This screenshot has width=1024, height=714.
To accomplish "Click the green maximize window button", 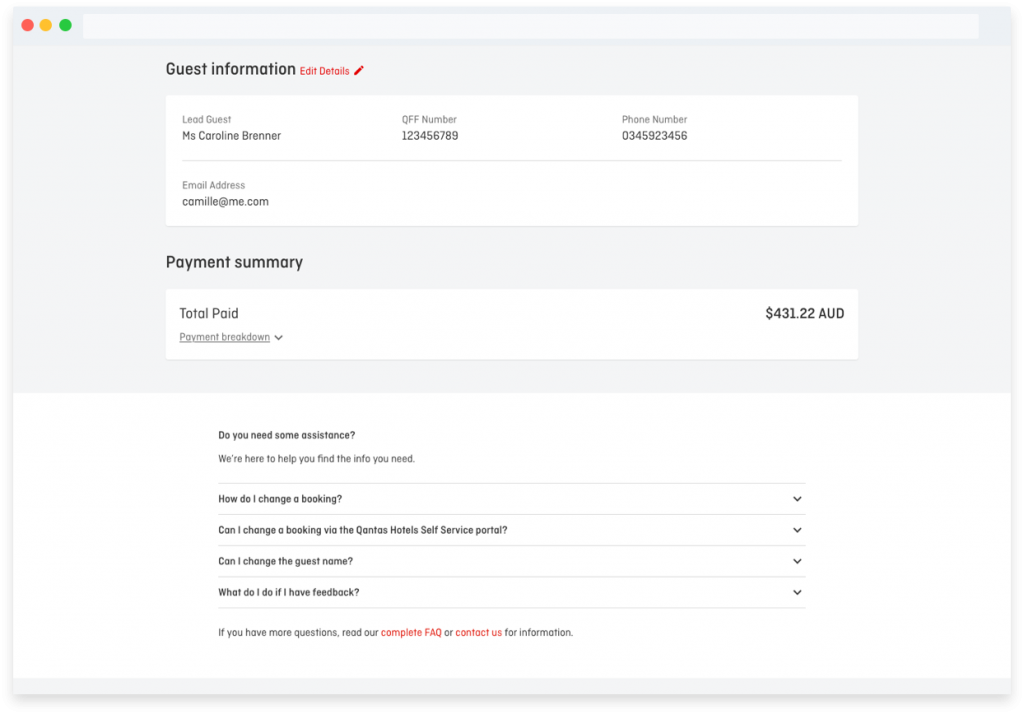I will click(x=65, y=25).
